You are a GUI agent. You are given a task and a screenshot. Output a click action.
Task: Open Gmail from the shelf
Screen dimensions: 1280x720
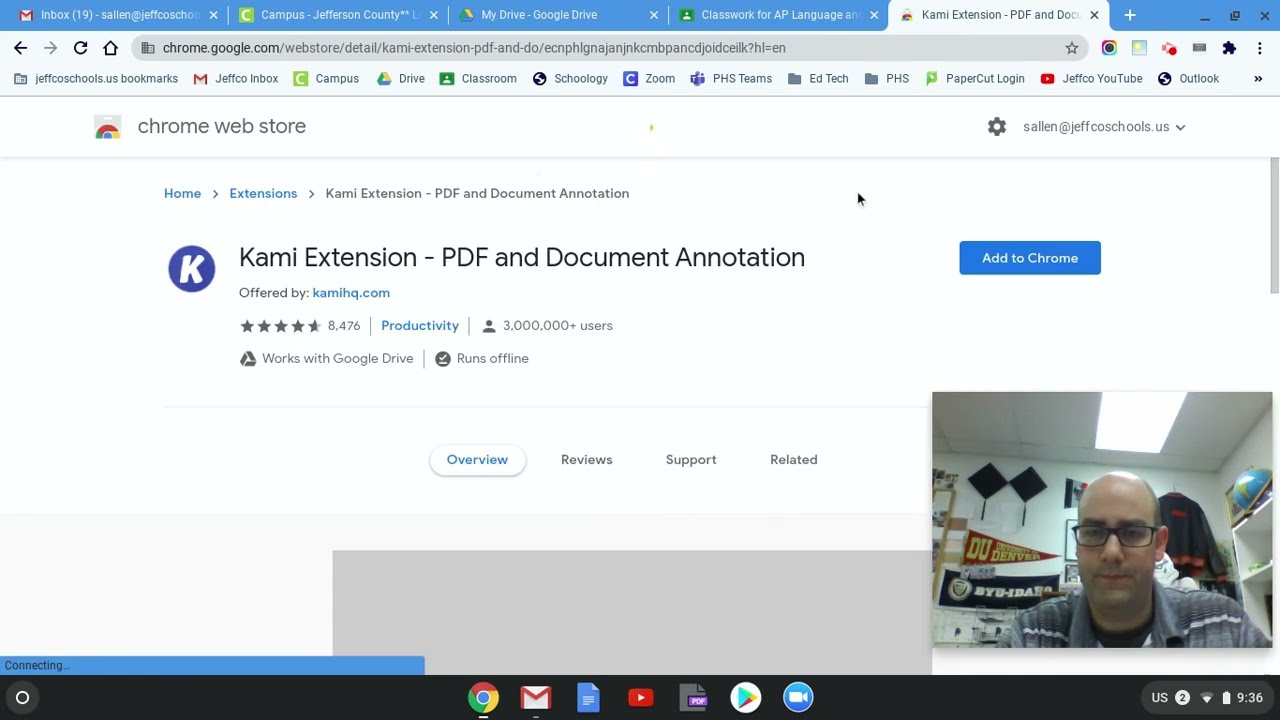536,698
